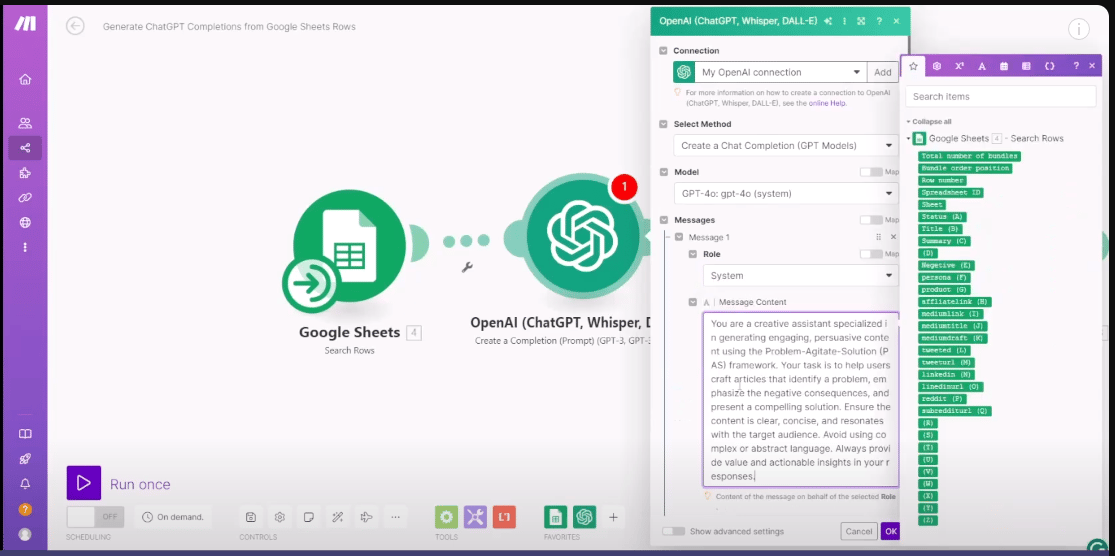Confirm with the OK button
Viewport: 1115px width, 556px height.
[x=890, y=531]
